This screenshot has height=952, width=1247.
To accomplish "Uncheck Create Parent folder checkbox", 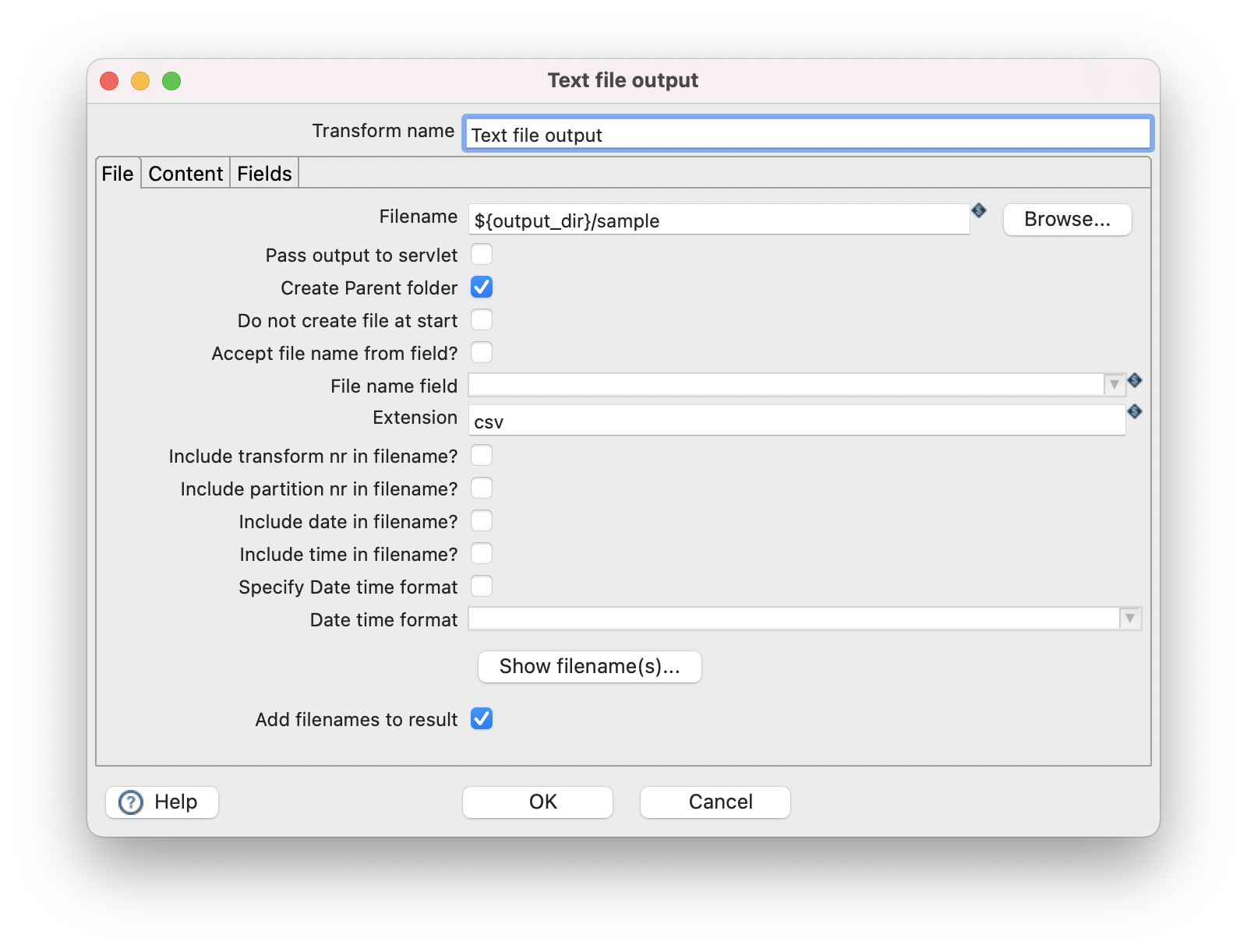I will click(x=482, y=287).
